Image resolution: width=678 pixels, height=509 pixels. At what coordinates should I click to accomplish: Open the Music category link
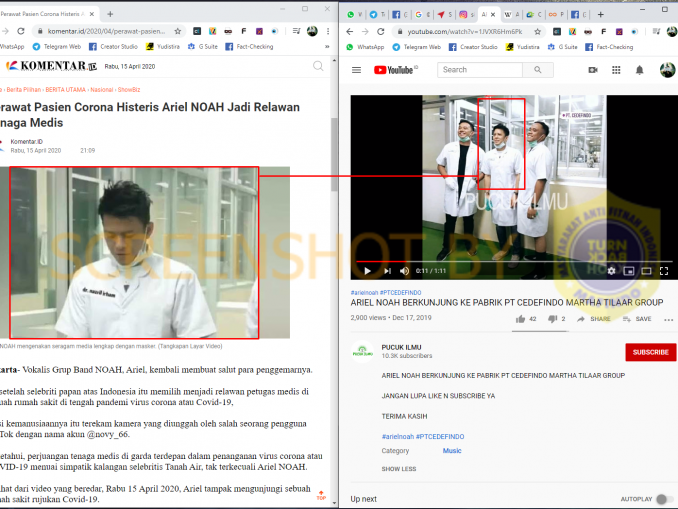(x=452, y=451)
